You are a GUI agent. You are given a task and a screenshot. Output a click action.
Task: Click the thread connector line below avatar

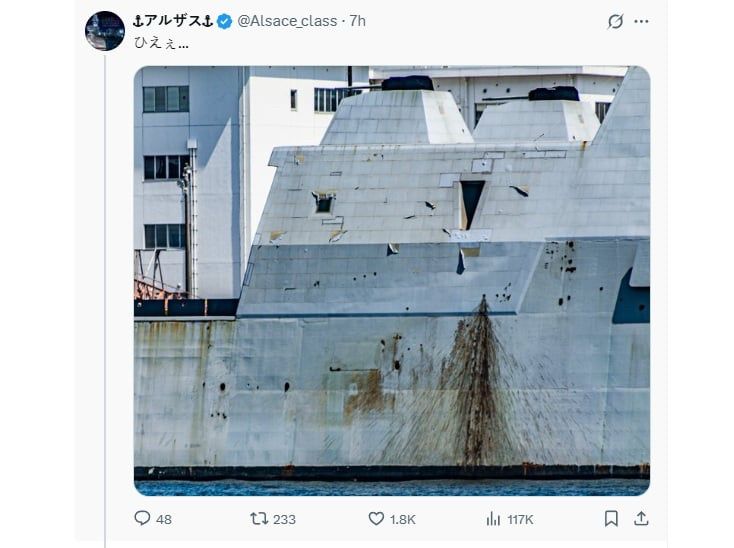click(105, 301)
